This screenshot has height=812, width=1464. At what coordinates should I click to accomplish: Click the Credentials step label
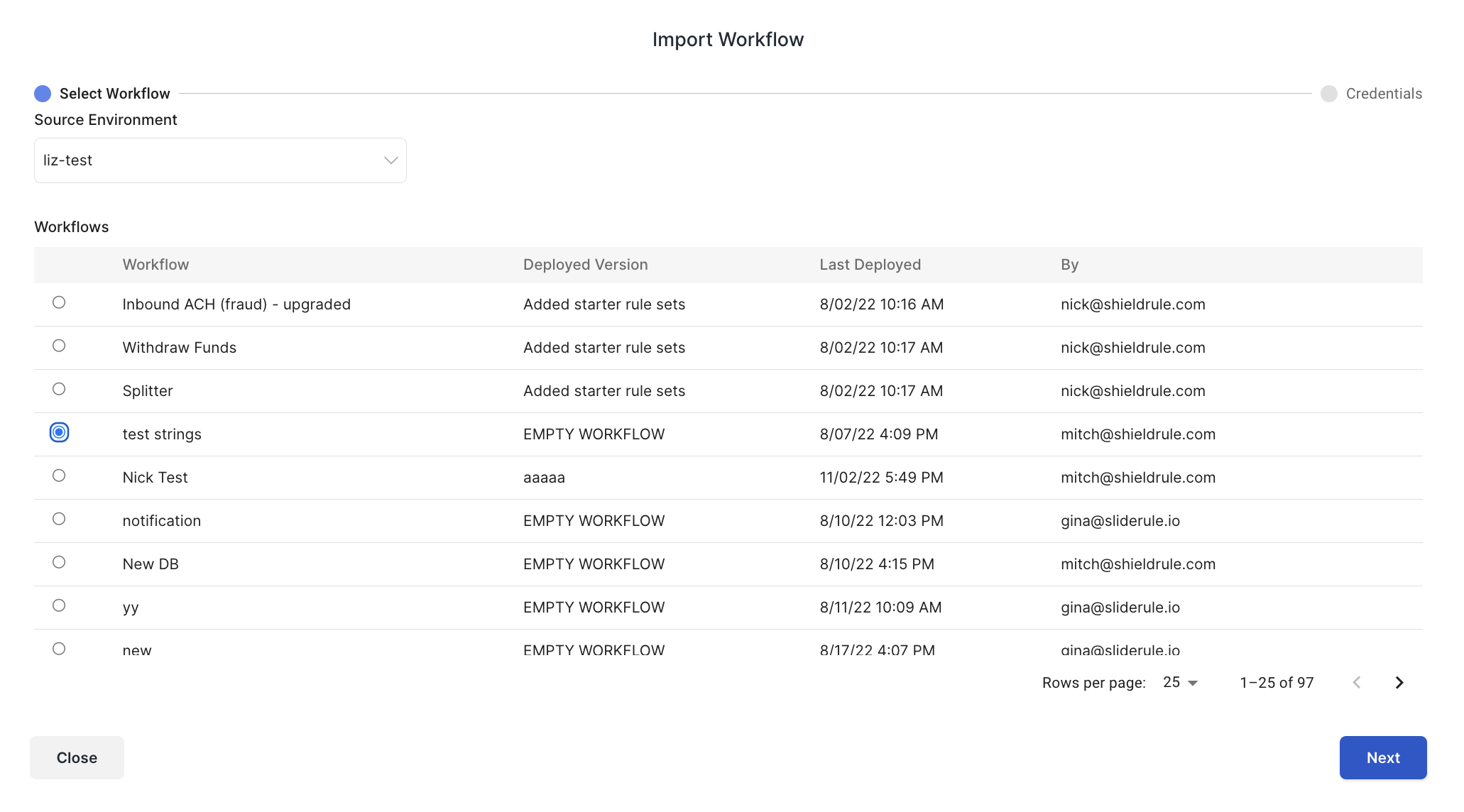tap(1383, 94)
